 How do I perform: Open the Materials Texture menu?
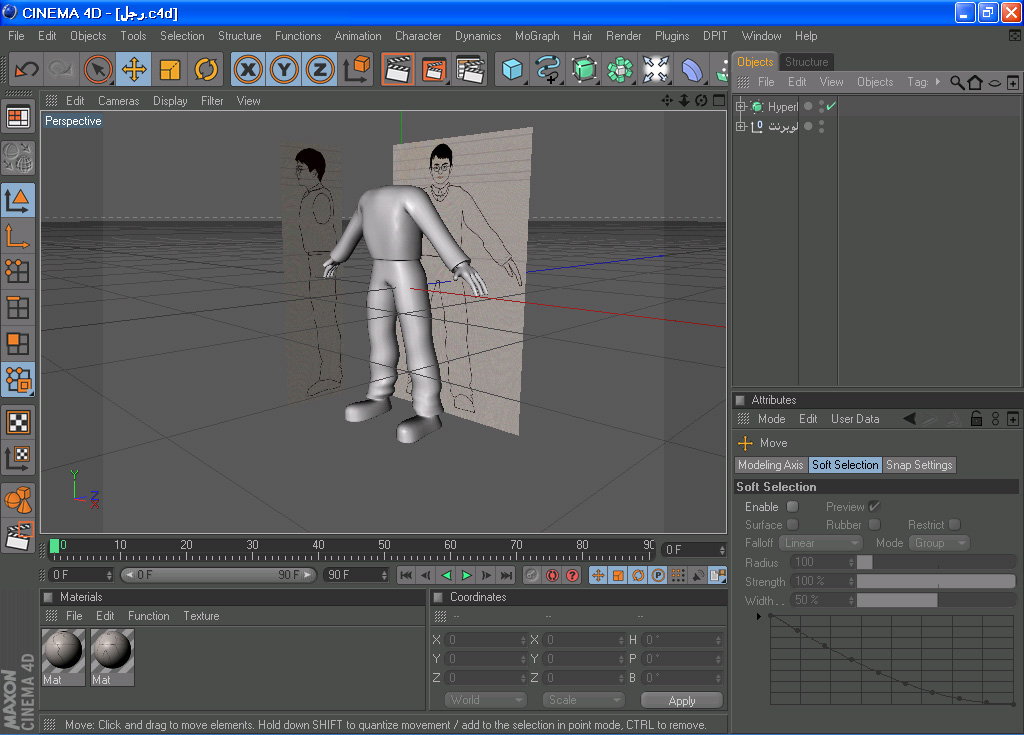point(201,615)
